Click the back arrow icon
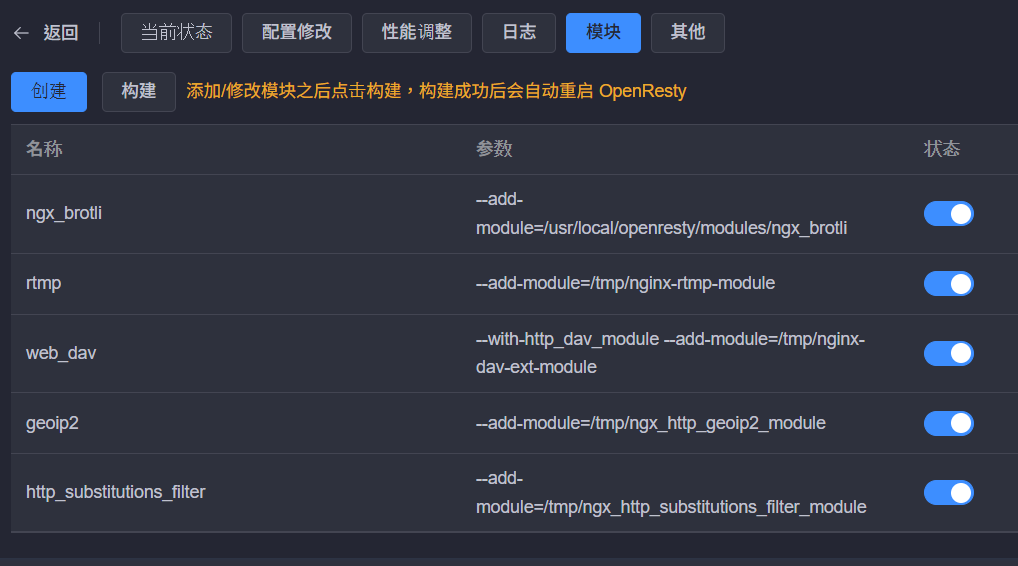The height and width of the screenshot is (566, 1018). click(x=21, y=33)
